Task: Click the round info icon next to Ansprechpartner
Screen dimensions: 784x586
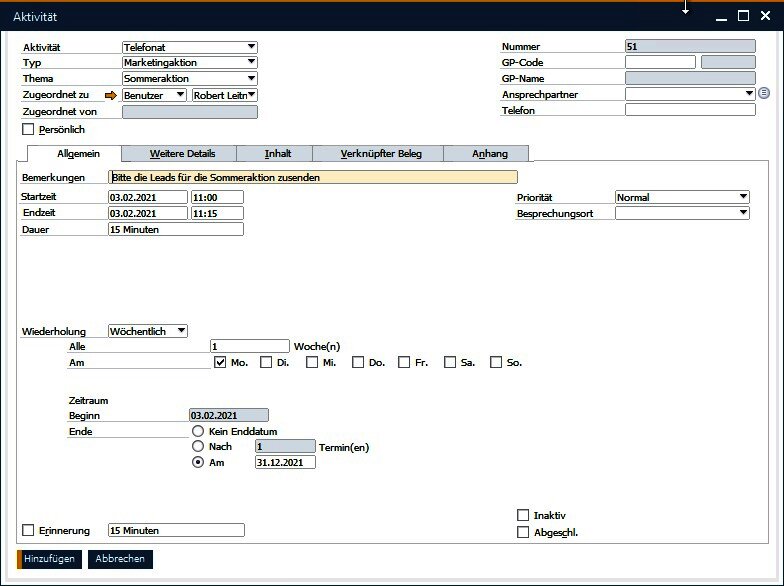Action: pyautogui.click(x=764, y=94)
